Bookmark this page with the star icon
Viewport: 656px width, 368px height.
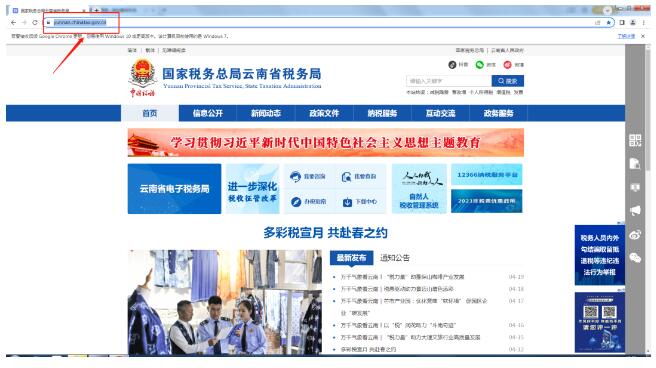coord(608,23)
